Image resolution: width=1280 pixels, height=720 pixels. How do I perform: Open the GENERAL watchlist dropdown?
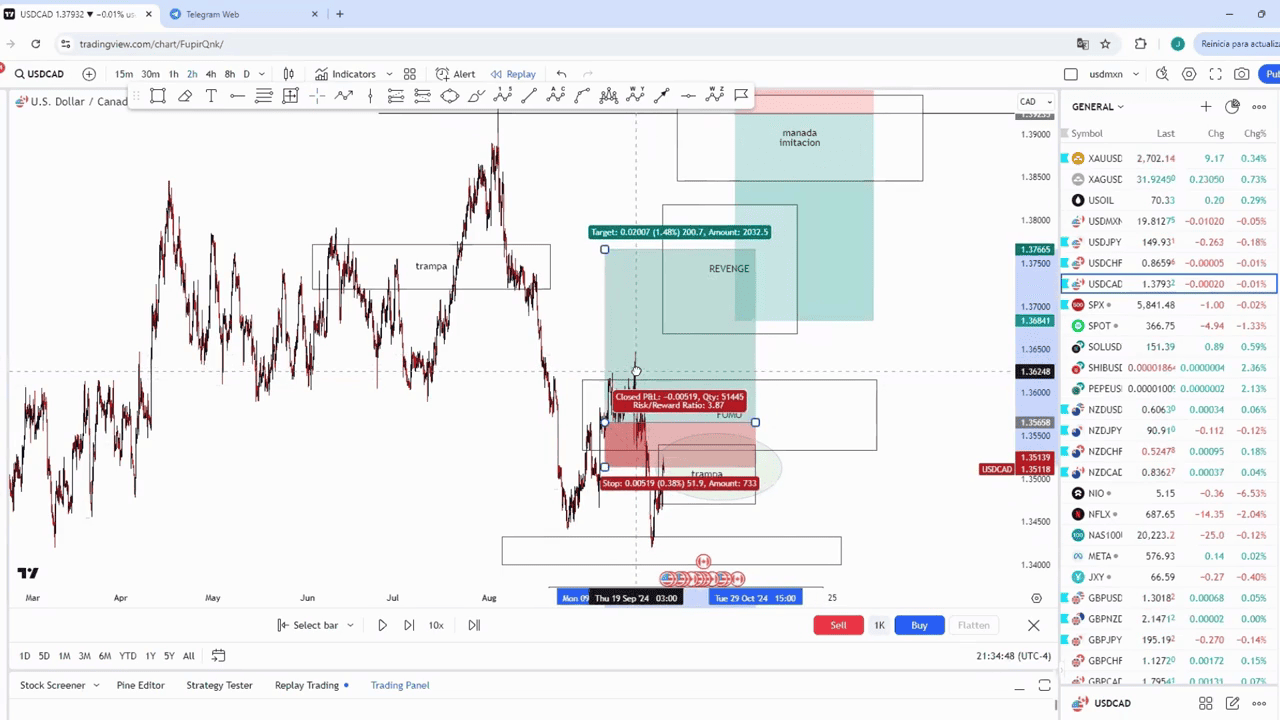pos(1098,107)
